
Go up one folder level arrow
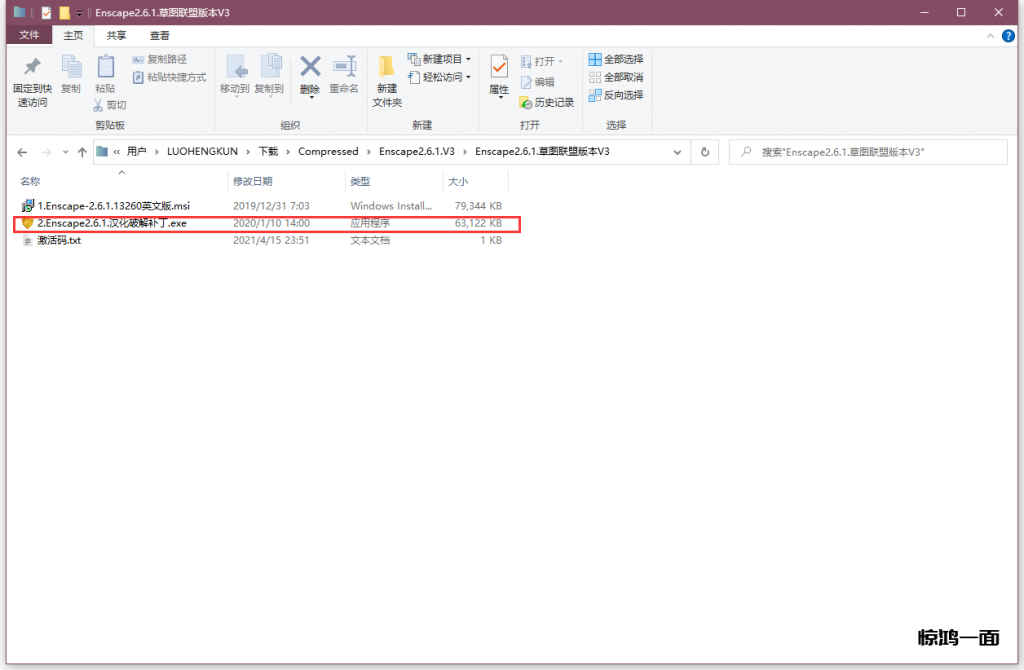click(82, 152)
